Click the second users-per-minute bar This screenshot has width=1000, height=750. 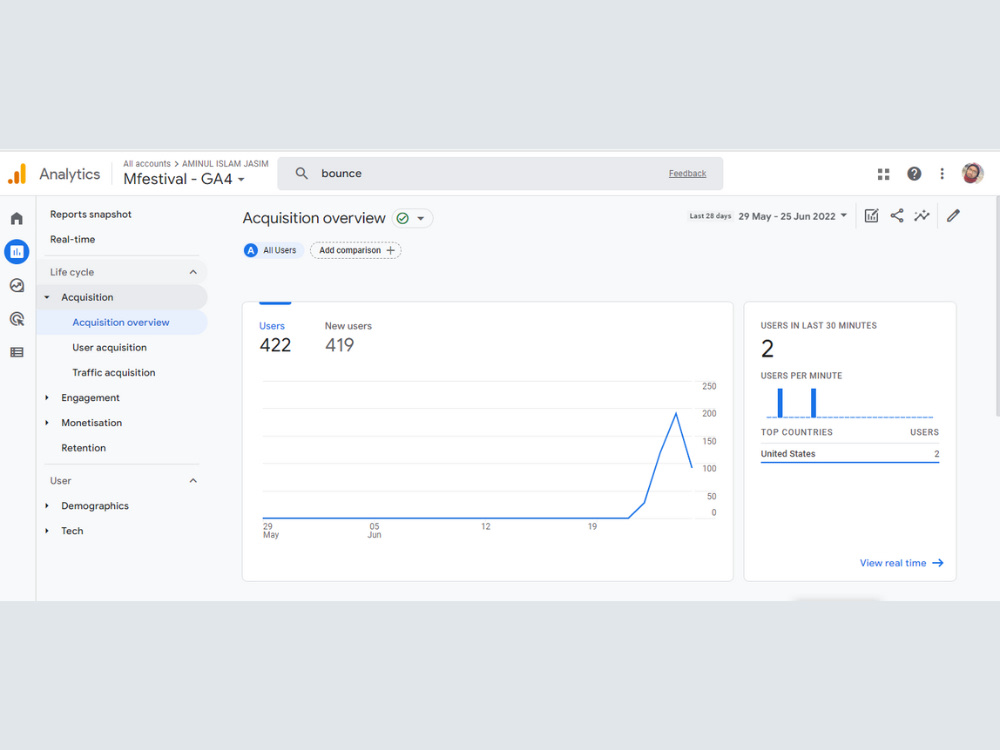813,403
